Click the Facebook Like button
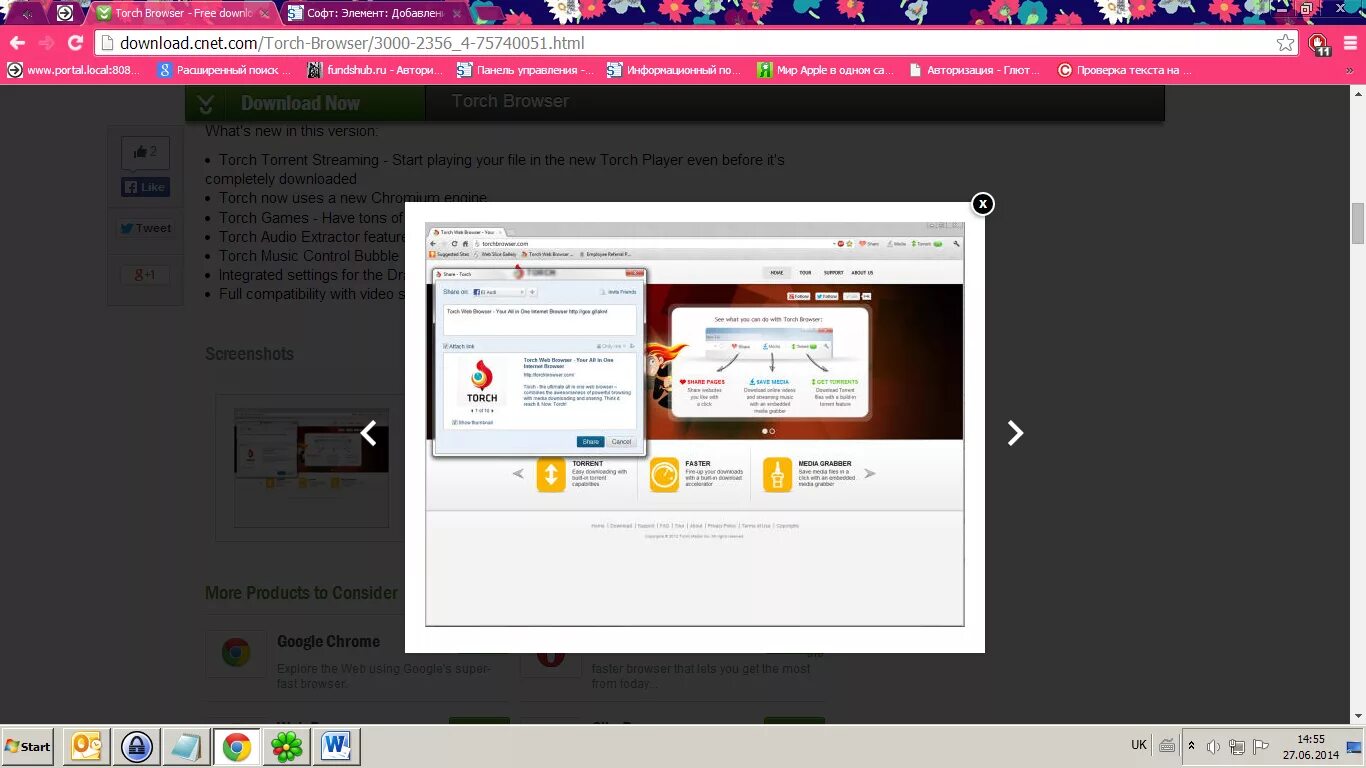 point(146,187)
